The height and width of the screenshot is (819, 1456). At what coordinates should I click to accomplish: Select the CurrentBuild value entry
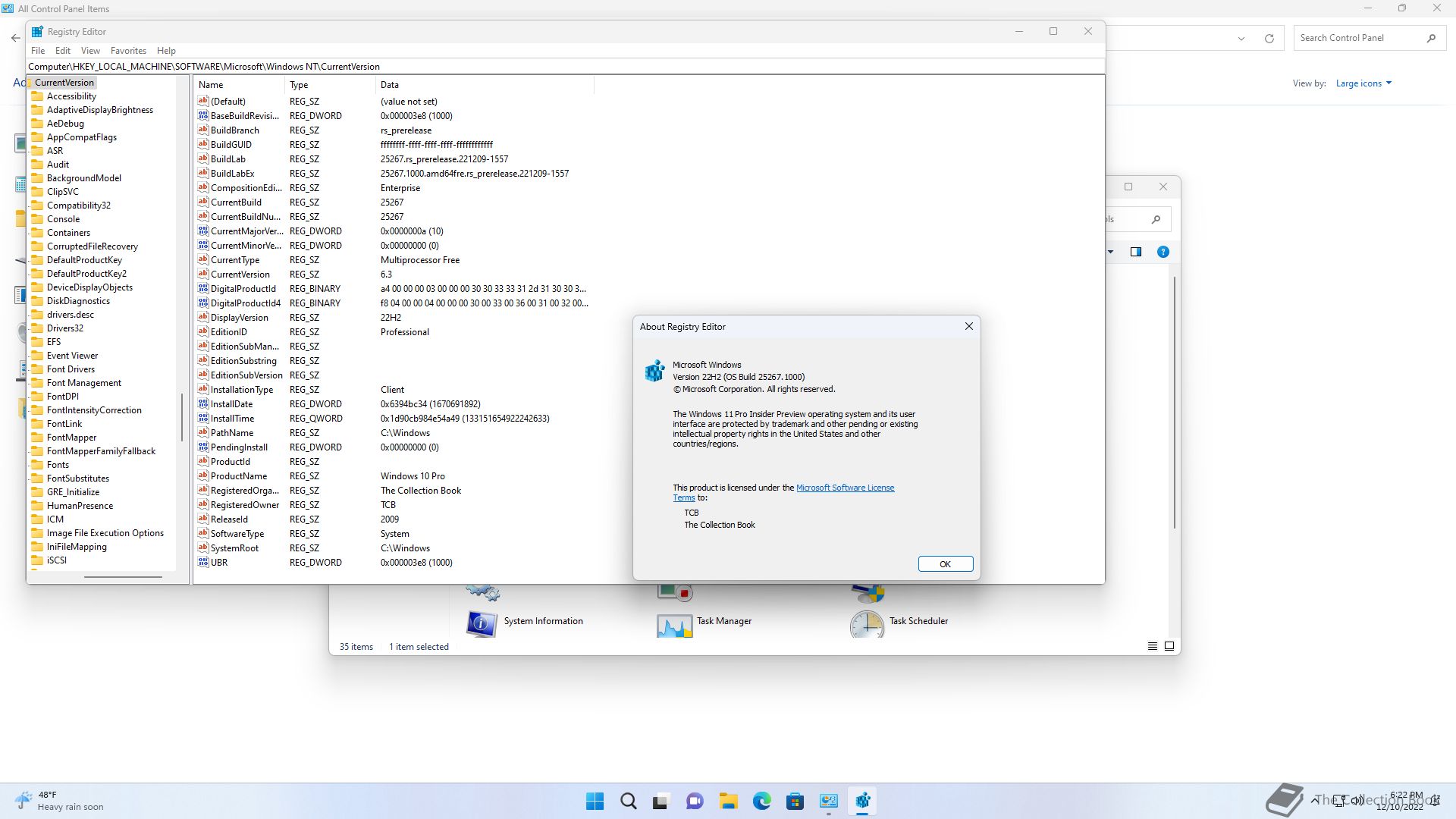[x=236, y=202]
